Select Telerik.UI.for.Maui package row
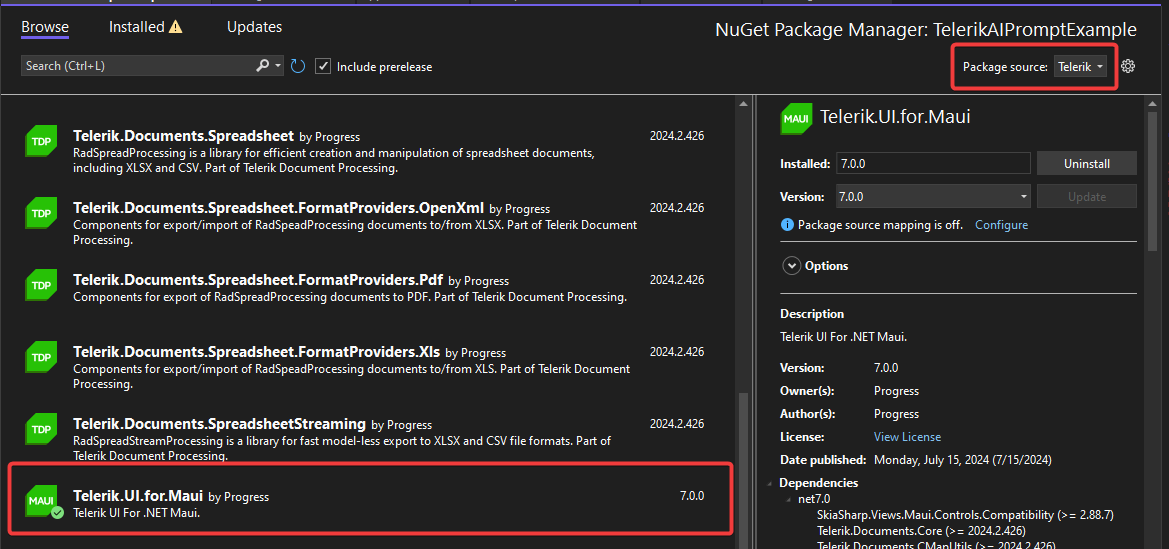The width and height of the screenshot is (1169, 549). [x=371, y=499]
